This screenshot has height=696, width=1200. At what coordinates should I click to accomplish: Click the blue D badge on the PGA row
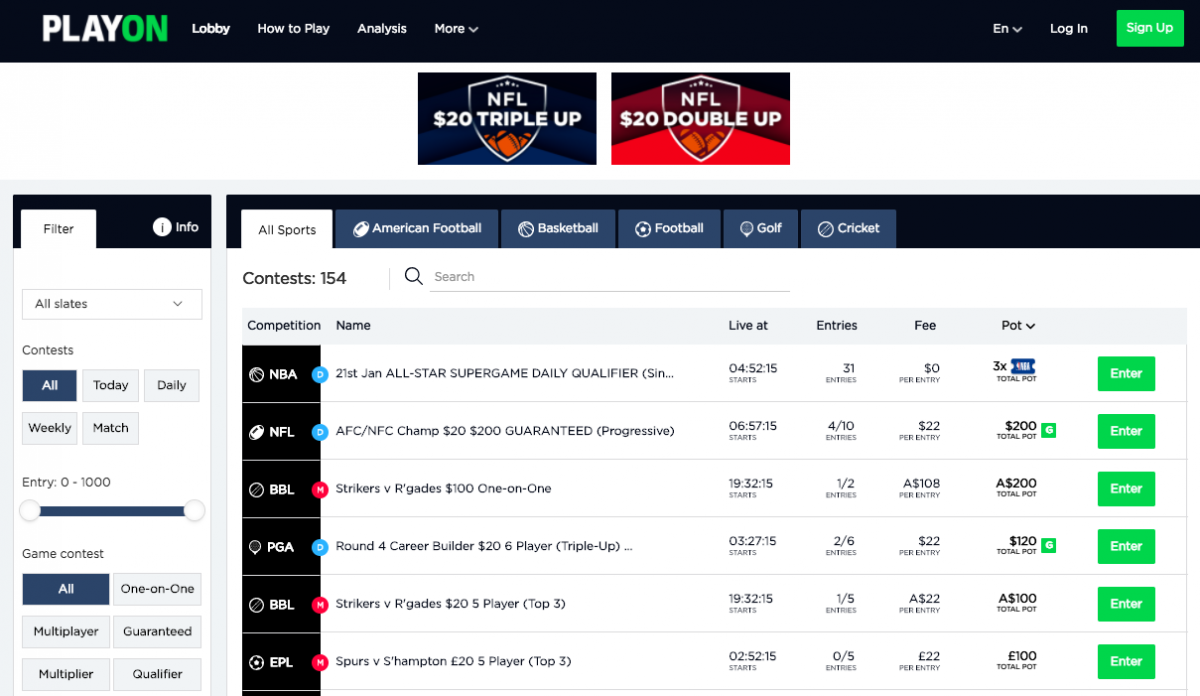320,547
